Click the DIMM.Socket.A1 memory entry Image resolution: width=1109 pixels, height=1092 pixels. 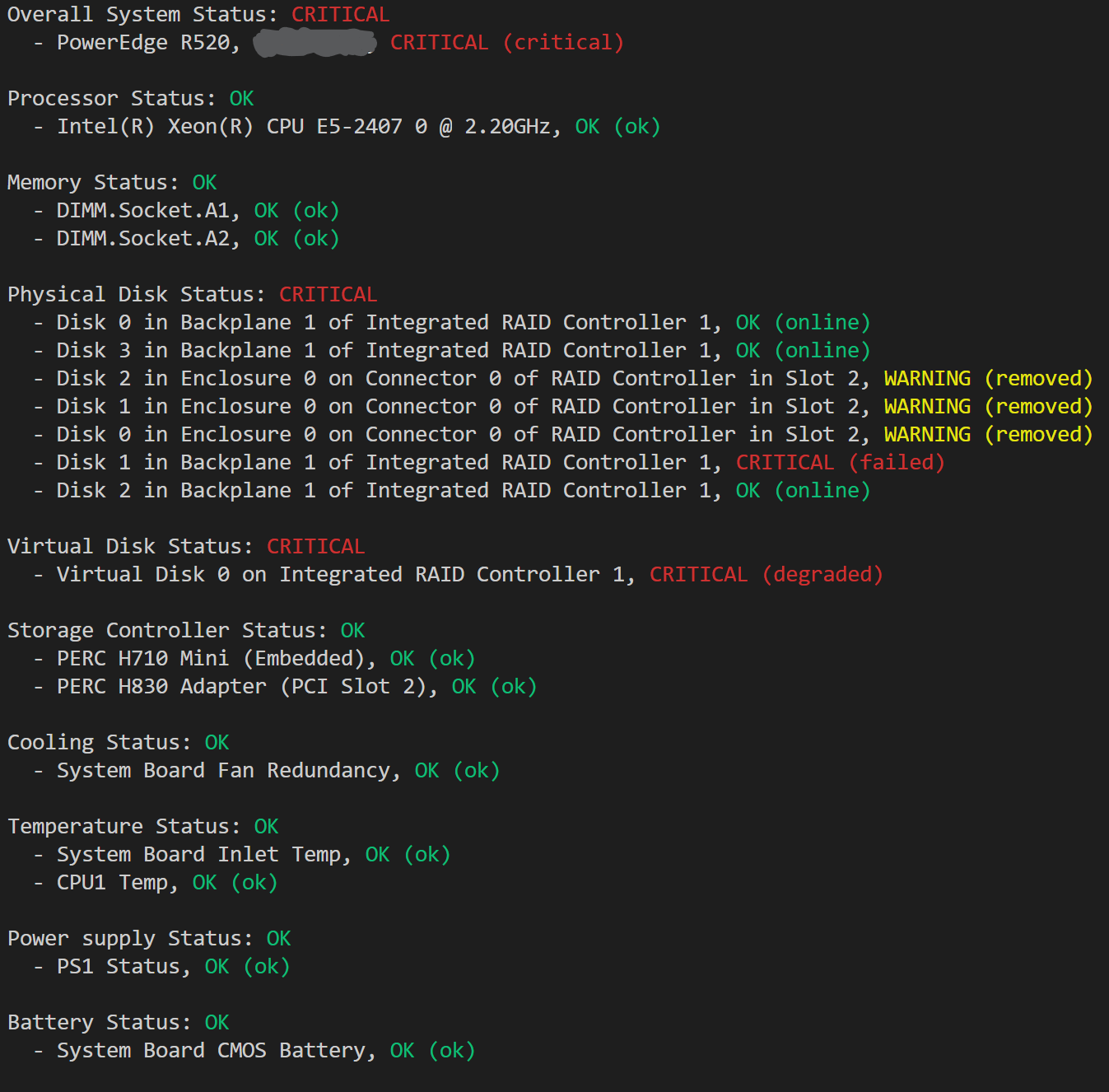[x=186, y=211]
